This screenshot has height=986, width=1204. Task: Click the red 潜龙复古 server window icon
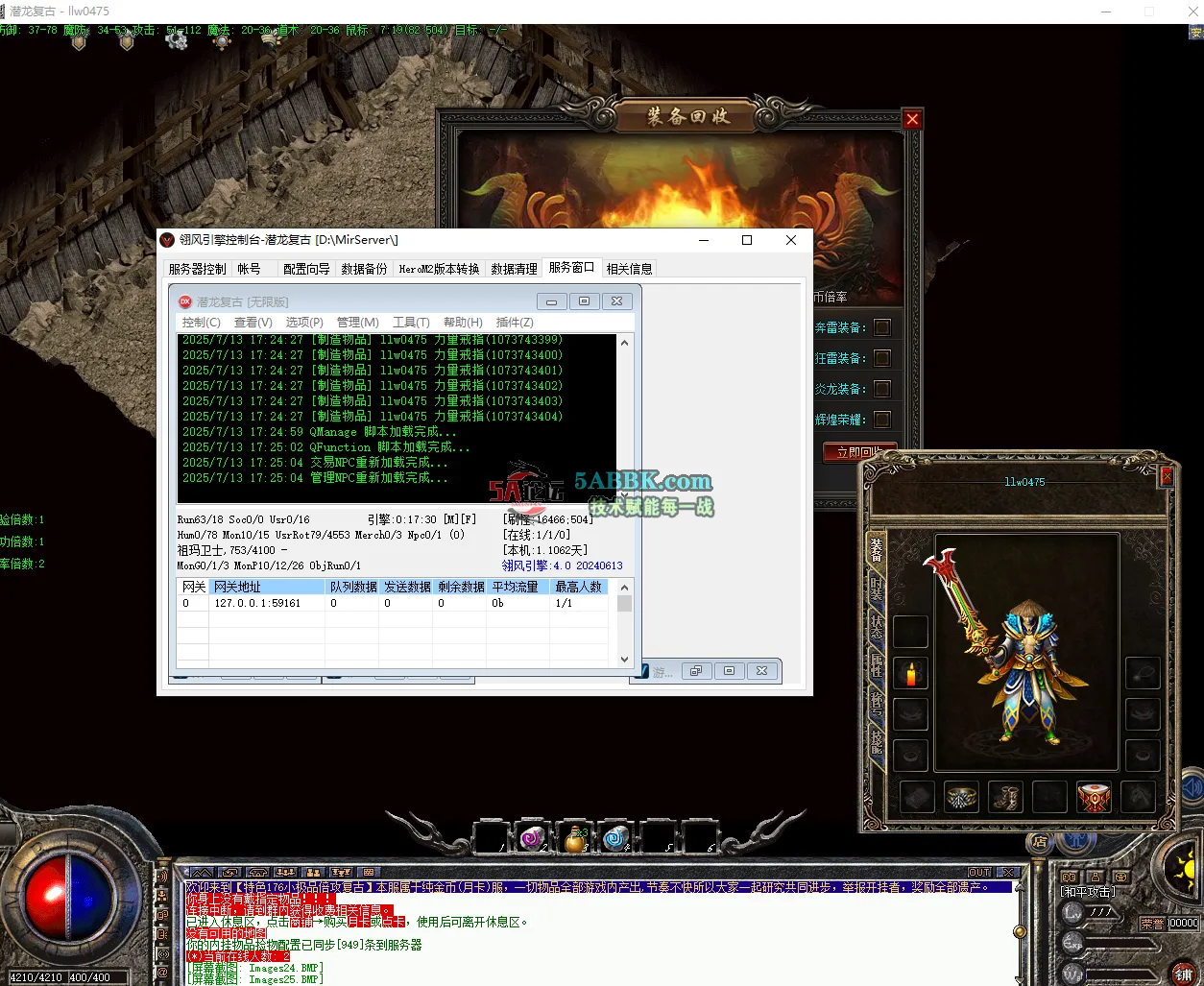coord(186,301)
